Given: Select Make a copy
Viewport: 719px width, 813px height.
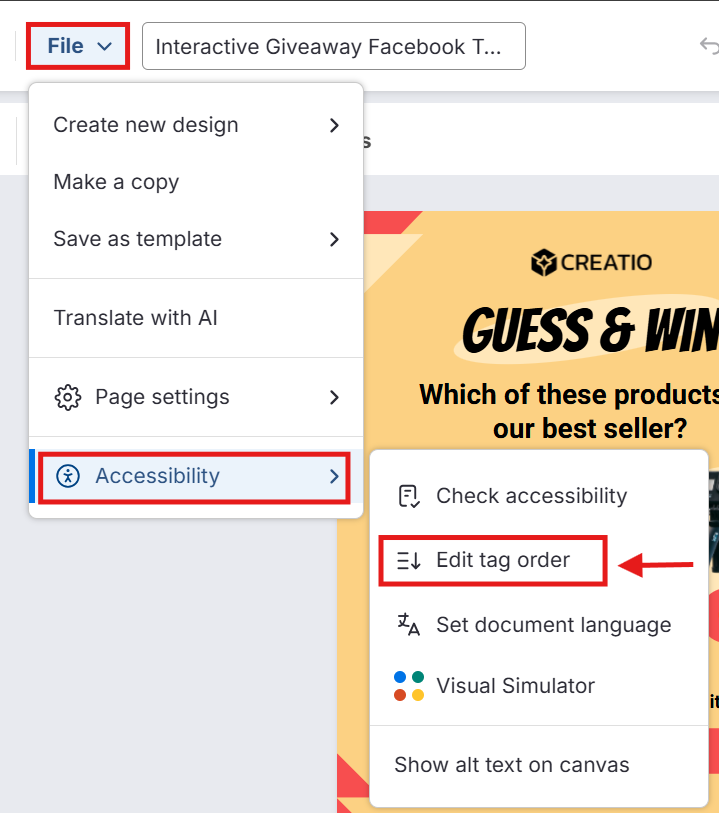Looking at the screenshot, I should [x=116, y=182].
